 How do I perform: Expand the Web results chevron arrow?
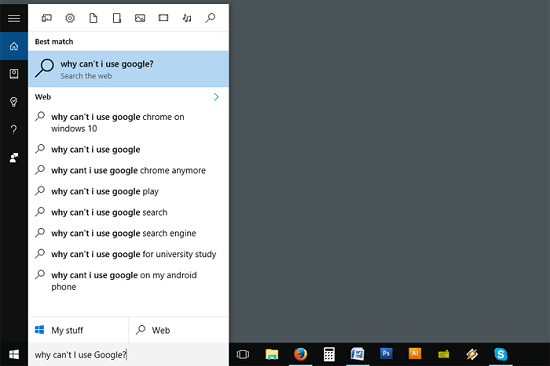pyautogui.click(x=216, y=97)
